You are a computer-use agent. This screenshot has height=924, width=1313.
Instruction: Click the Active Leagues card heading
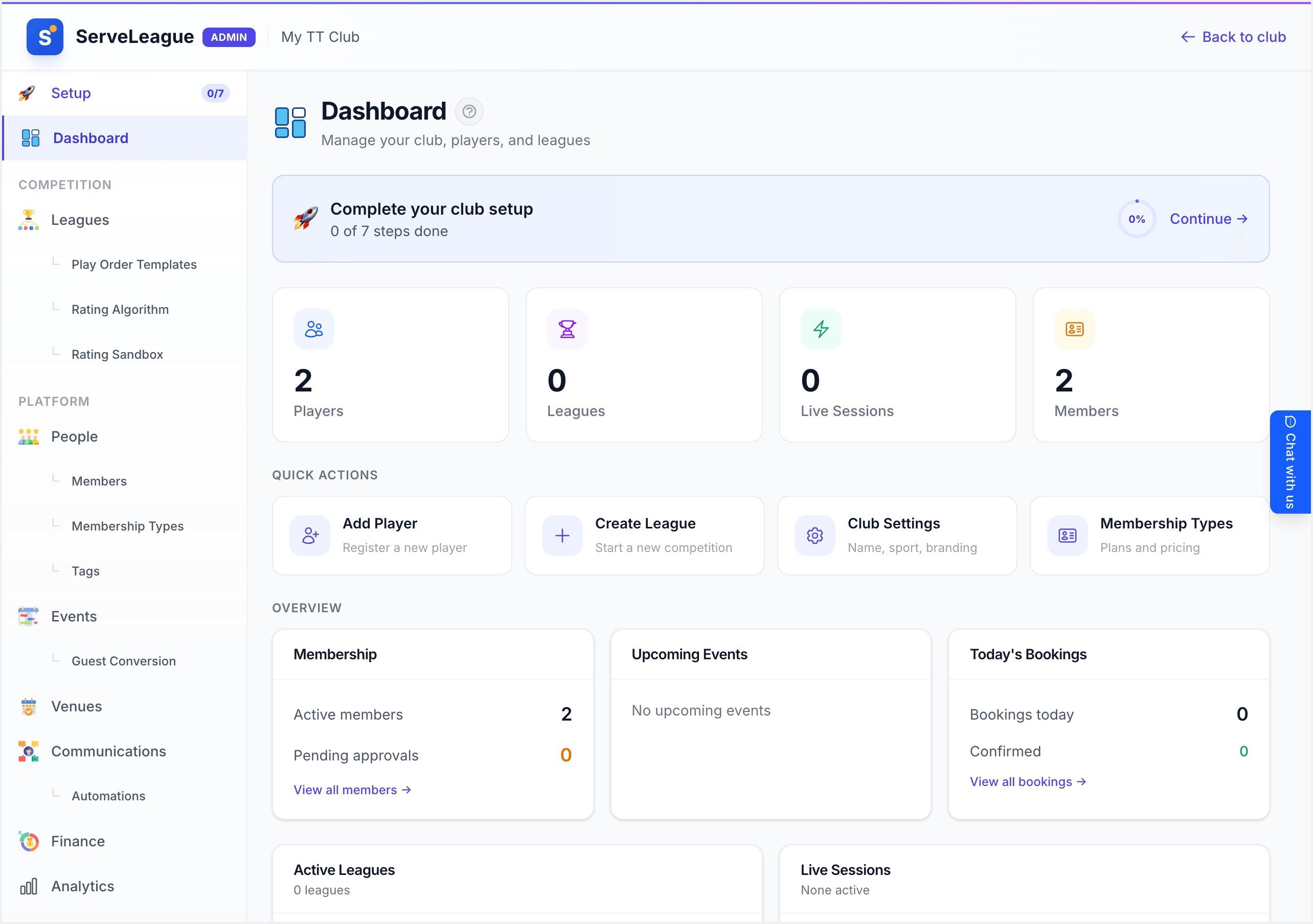click(x=344, y=870)
